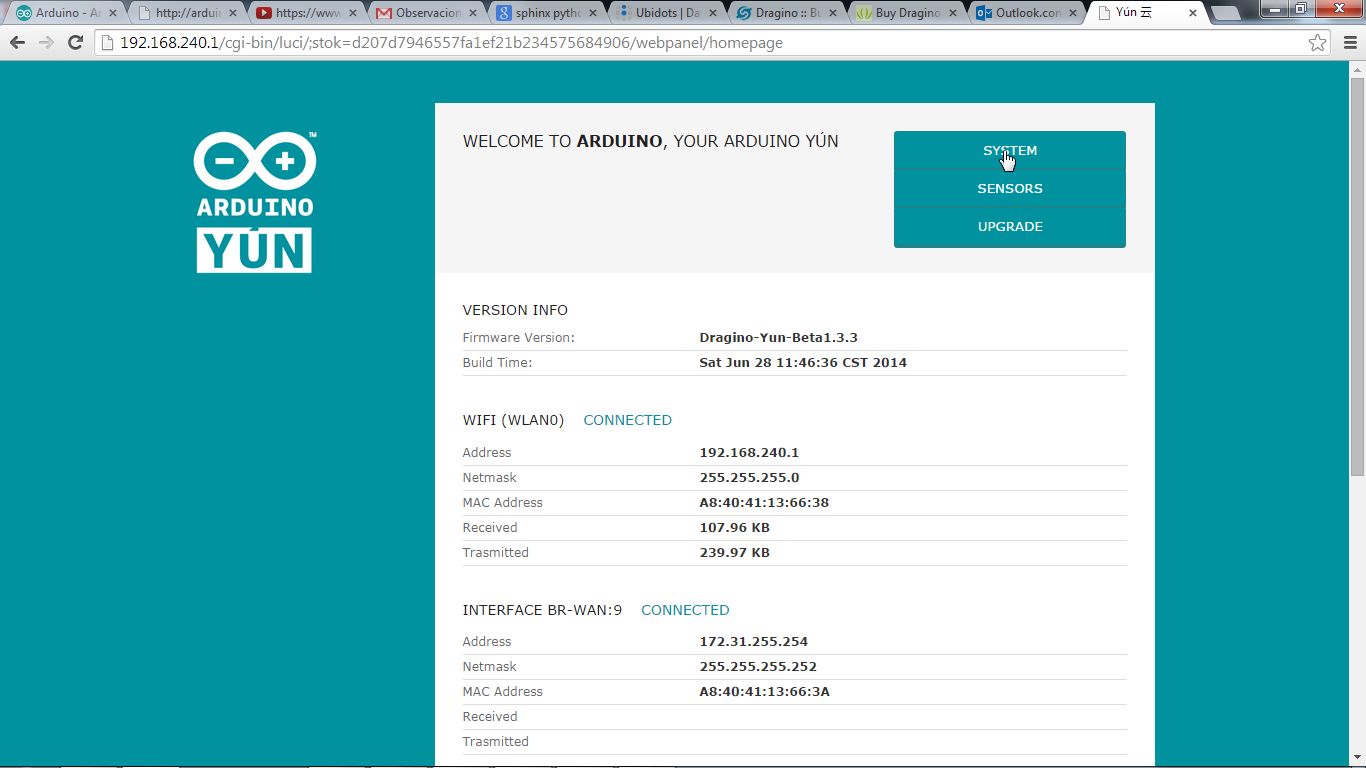Open the SENSORS page
This screenshot has height=768, width=1366.
pyautogui.click(x=1010, y=188)
